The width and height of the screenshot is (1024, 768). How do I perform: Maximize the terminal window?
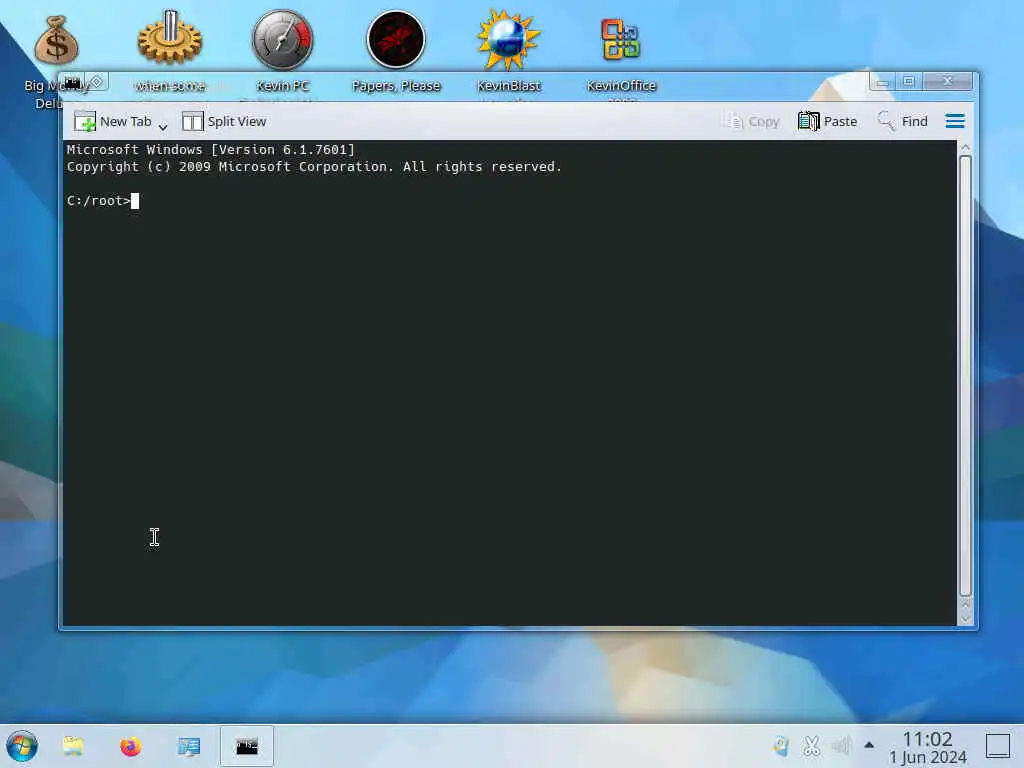click(908, 82)
